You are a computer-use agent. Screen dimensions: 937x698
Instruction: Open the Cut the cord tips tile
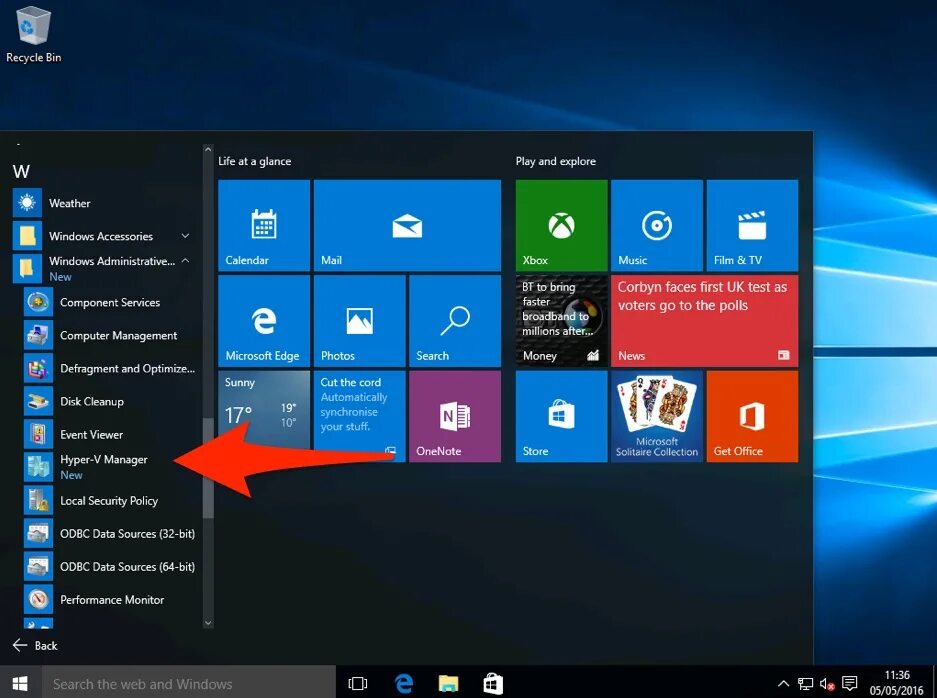pos(360,417)
